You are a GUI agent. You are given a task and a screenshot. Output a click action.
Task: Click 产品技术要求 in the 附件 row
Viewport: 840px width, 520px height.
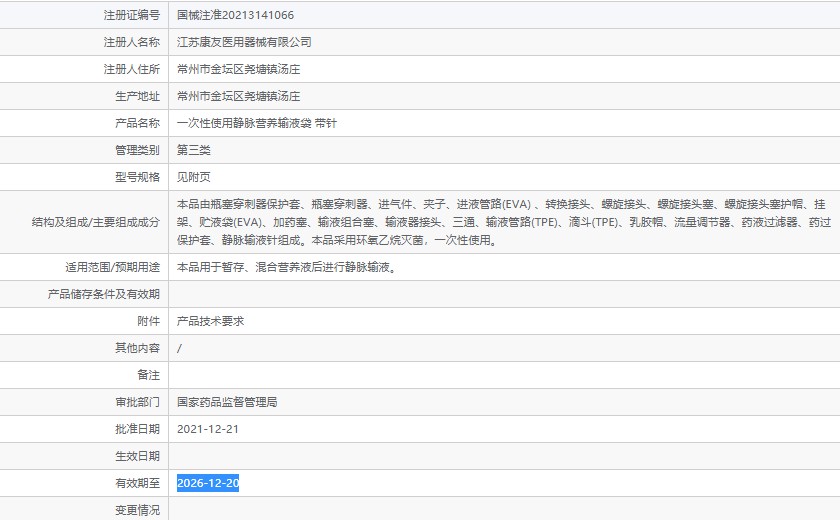click(x=210, y=321)
